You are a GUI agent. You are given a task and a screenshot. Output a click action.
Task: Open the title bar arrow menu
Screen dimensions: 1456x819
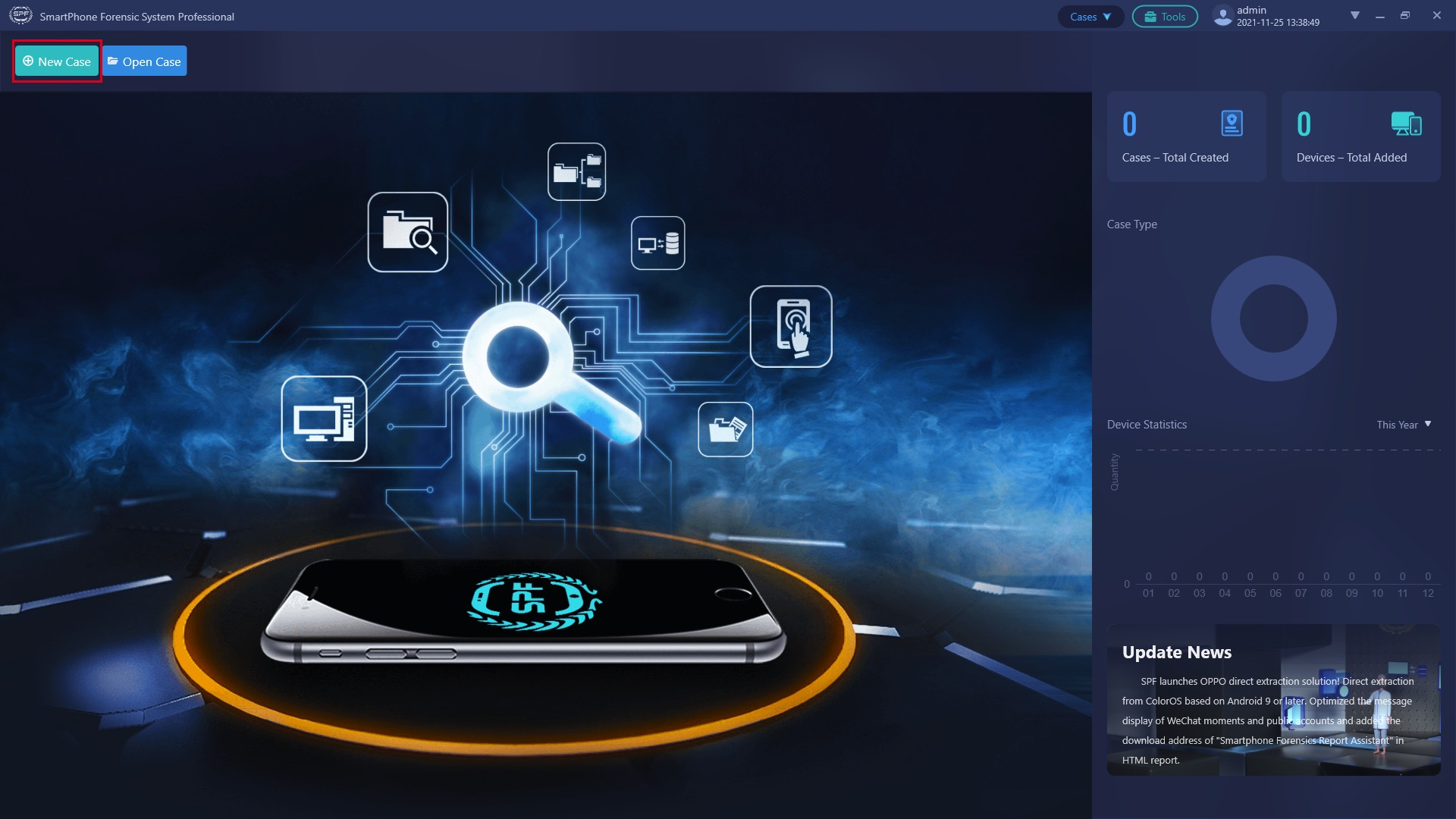pyautogui.click(x=1354, y=15)
